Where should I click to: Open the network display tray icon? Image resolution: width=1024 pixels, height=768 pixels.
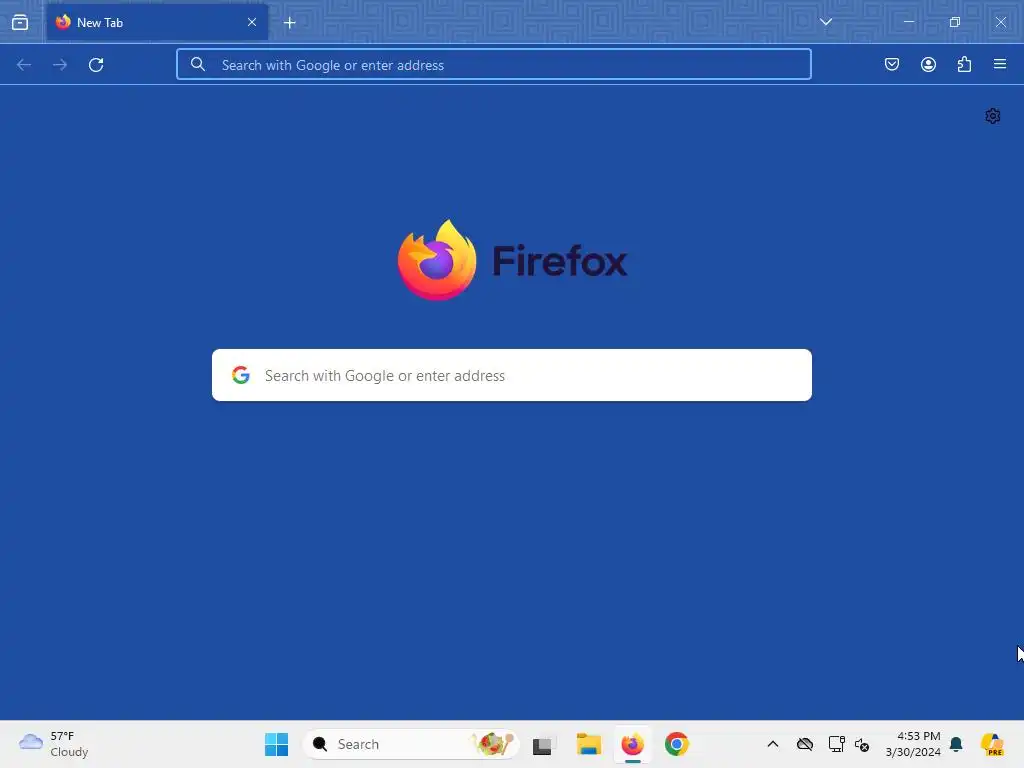836,744
